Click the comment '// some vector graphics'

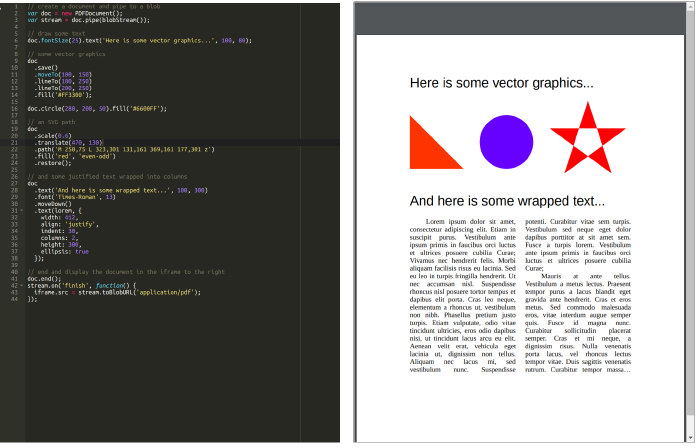66,54
